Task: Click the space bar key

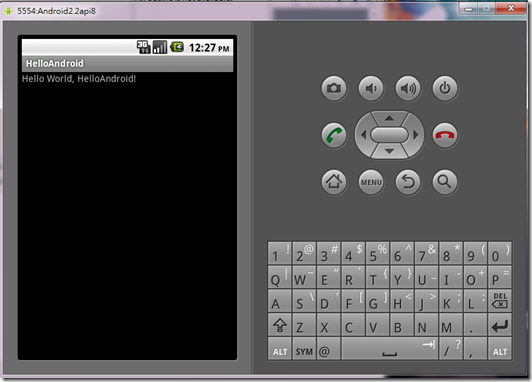Action: (390, 348)
